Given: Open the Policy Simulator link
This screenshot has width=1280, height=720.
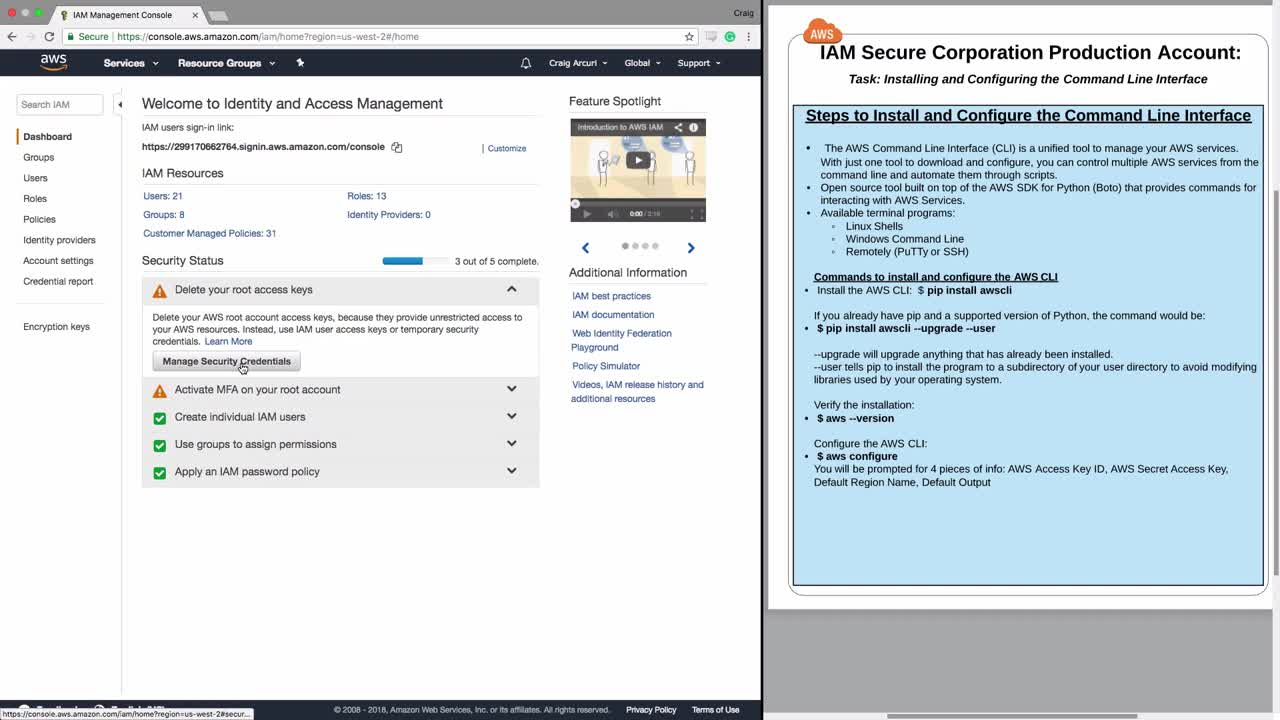Looking at the screenshot, I should (x=606, y=367).
